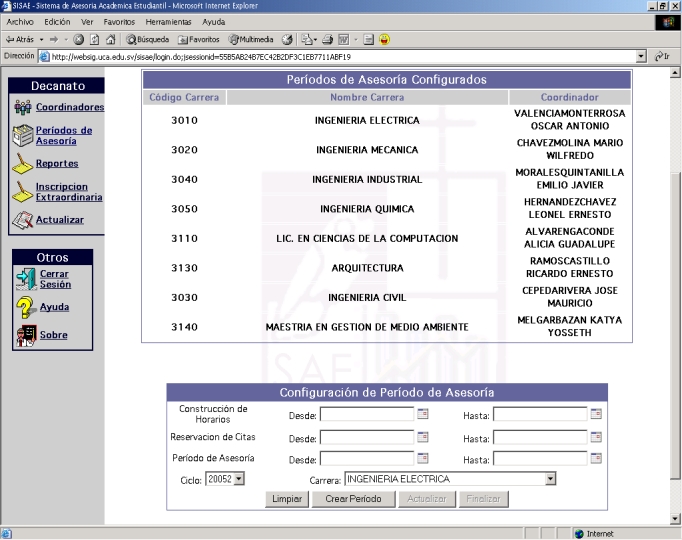The image size is (682, 540).
Task: Click the History icon in toolbar
Action: pos(287,40)
